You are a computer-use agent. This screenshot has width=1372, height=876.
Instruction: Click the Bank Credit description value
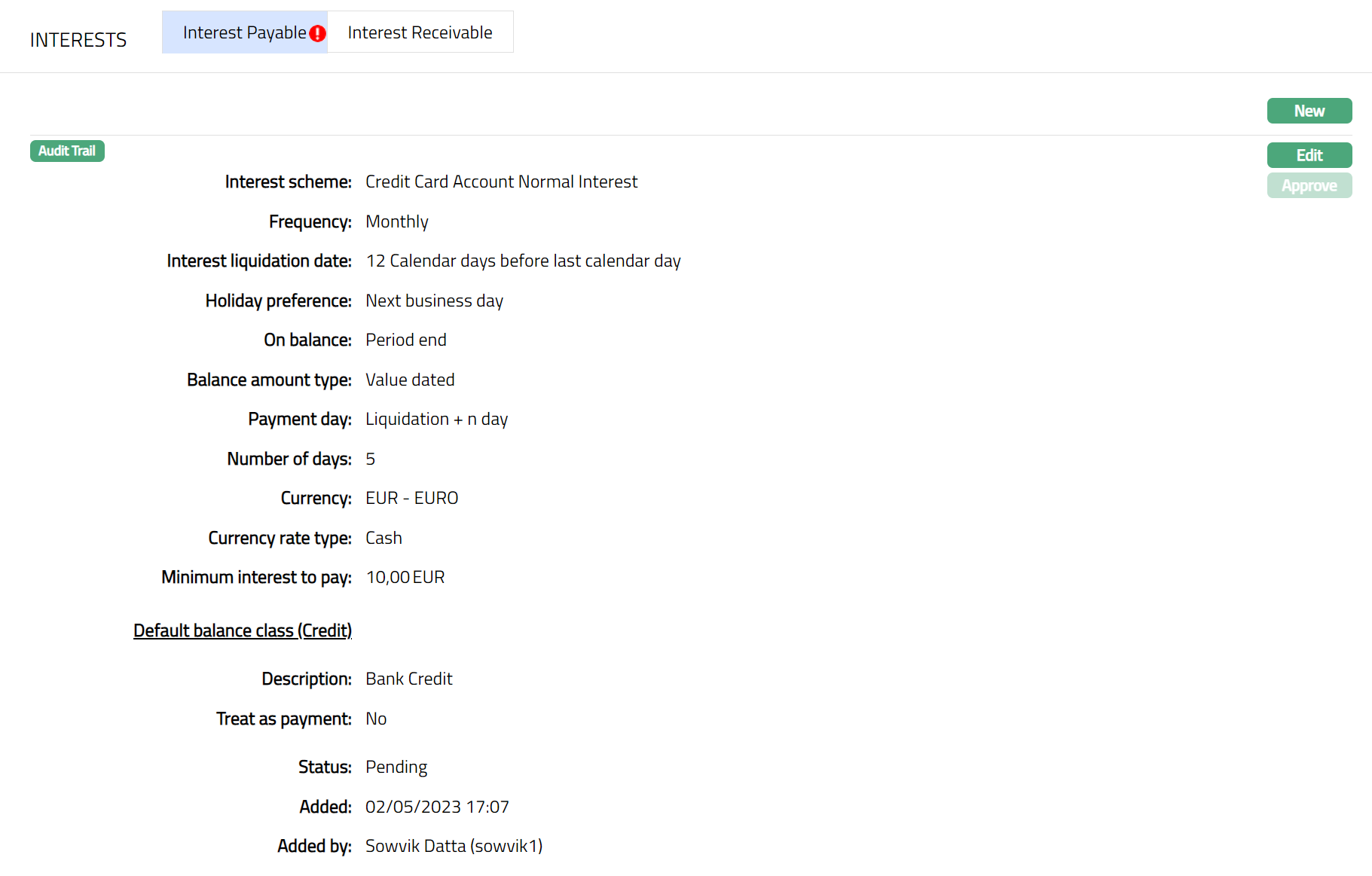[x=408, y=679]
